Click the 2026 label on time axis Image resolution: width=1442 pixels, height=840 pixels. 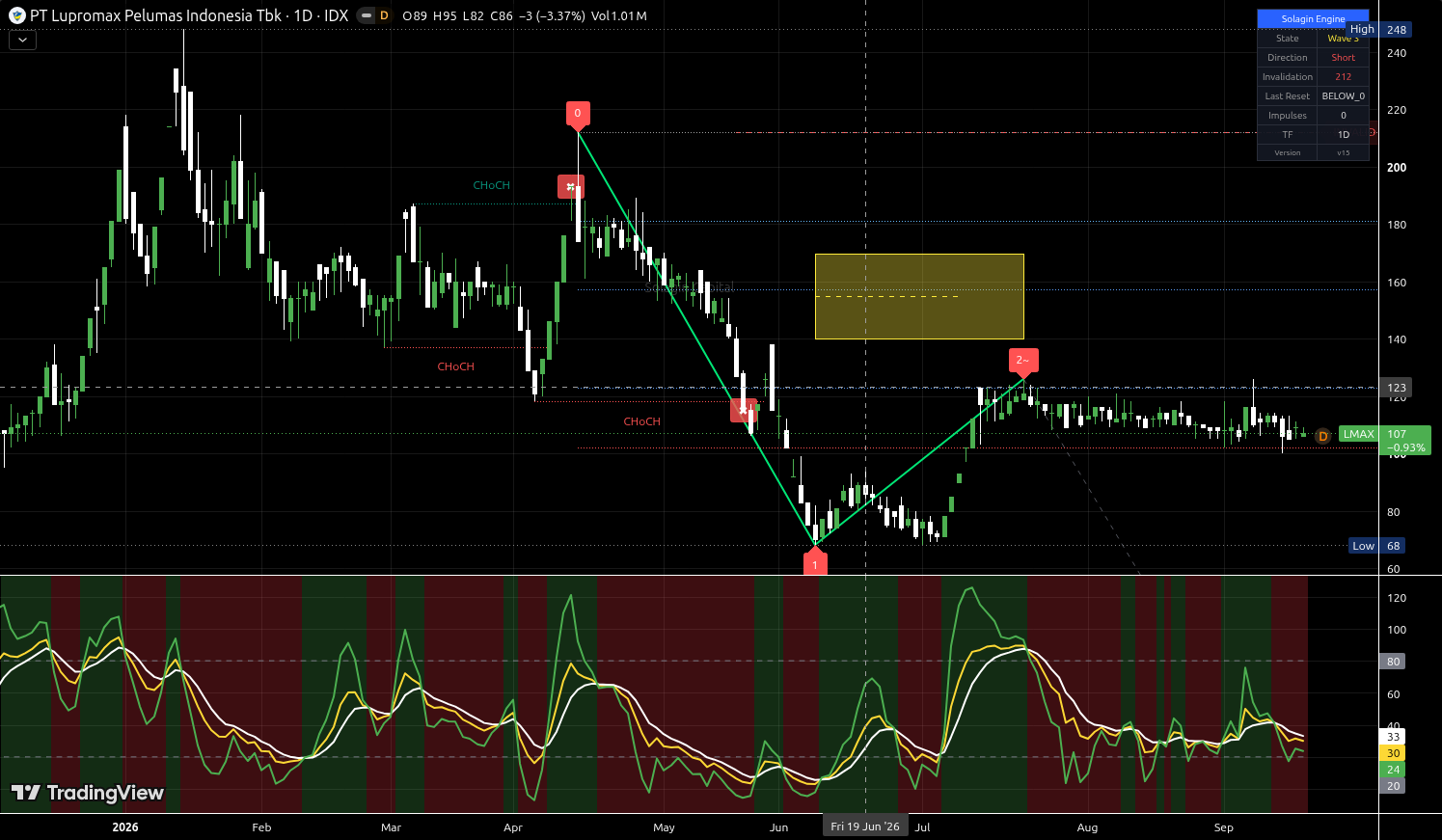pyautogui.click(x=125, y=827)
